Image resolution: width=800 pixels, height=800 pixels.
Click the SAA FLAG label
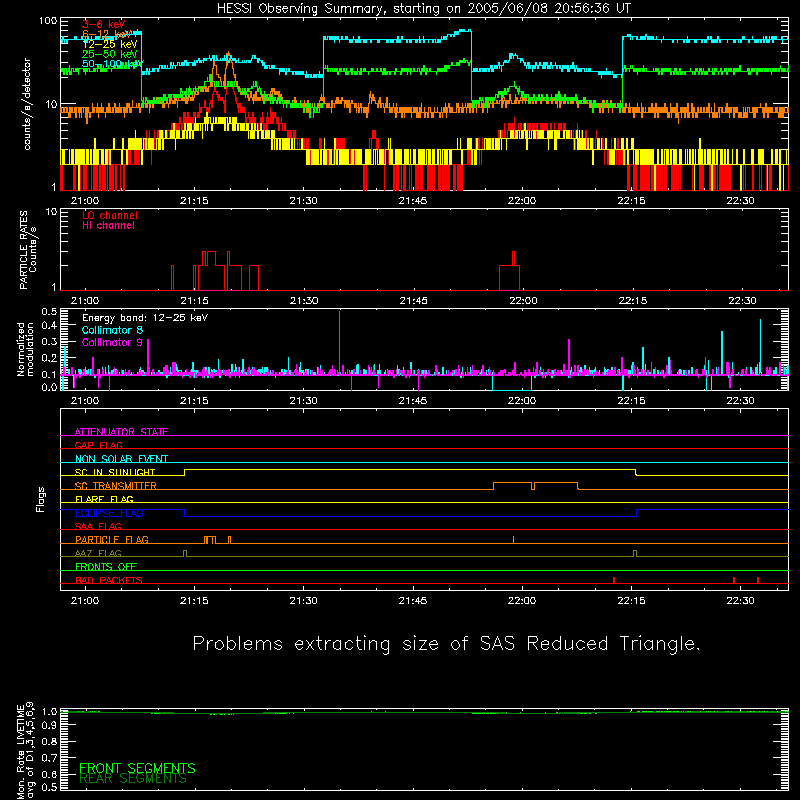[x=98, y=526]
